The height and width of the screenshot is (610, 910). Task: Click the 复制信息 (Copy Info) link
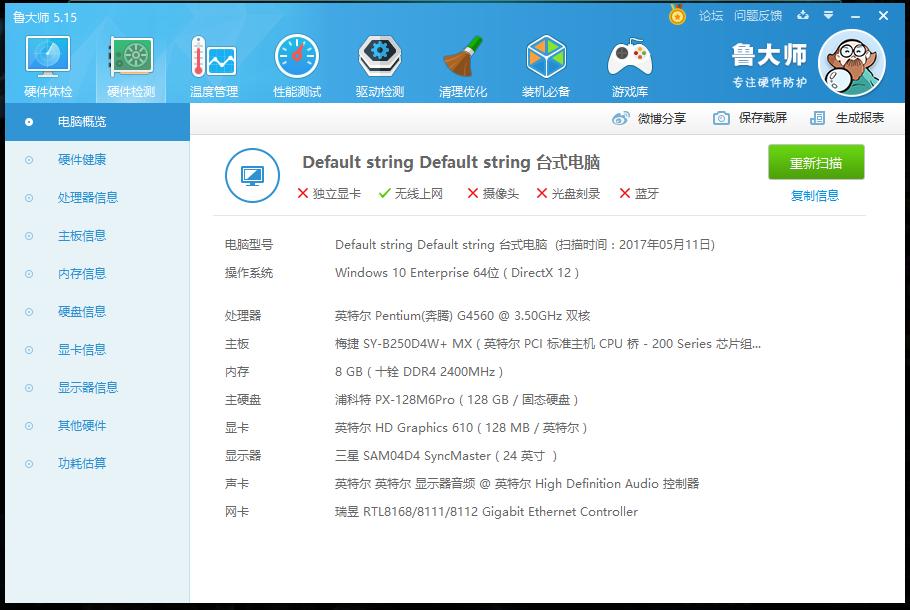(818, 194)
